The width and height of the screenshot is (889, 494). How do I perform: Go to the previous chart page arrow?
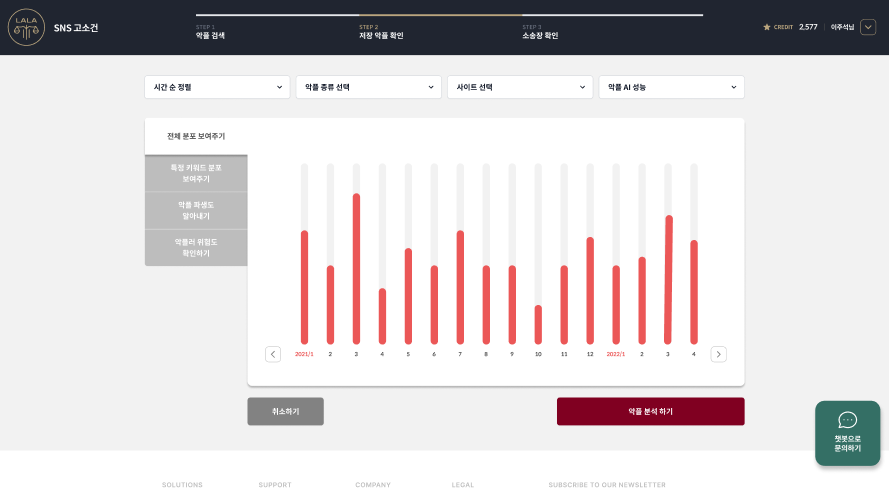click(273, 354)
